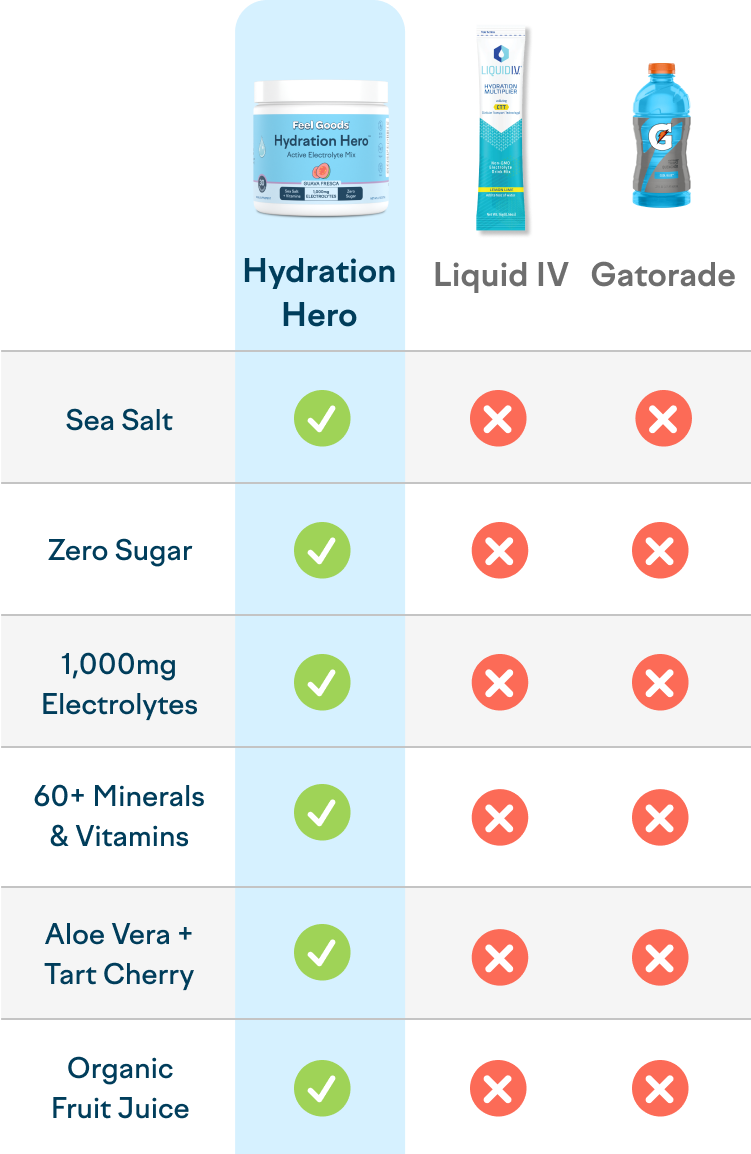The height and width of the screenshot is (1154, 751).
Task: Click Liquid IV's 1,000mg Electrolytes red X
Action: point(498,683)
